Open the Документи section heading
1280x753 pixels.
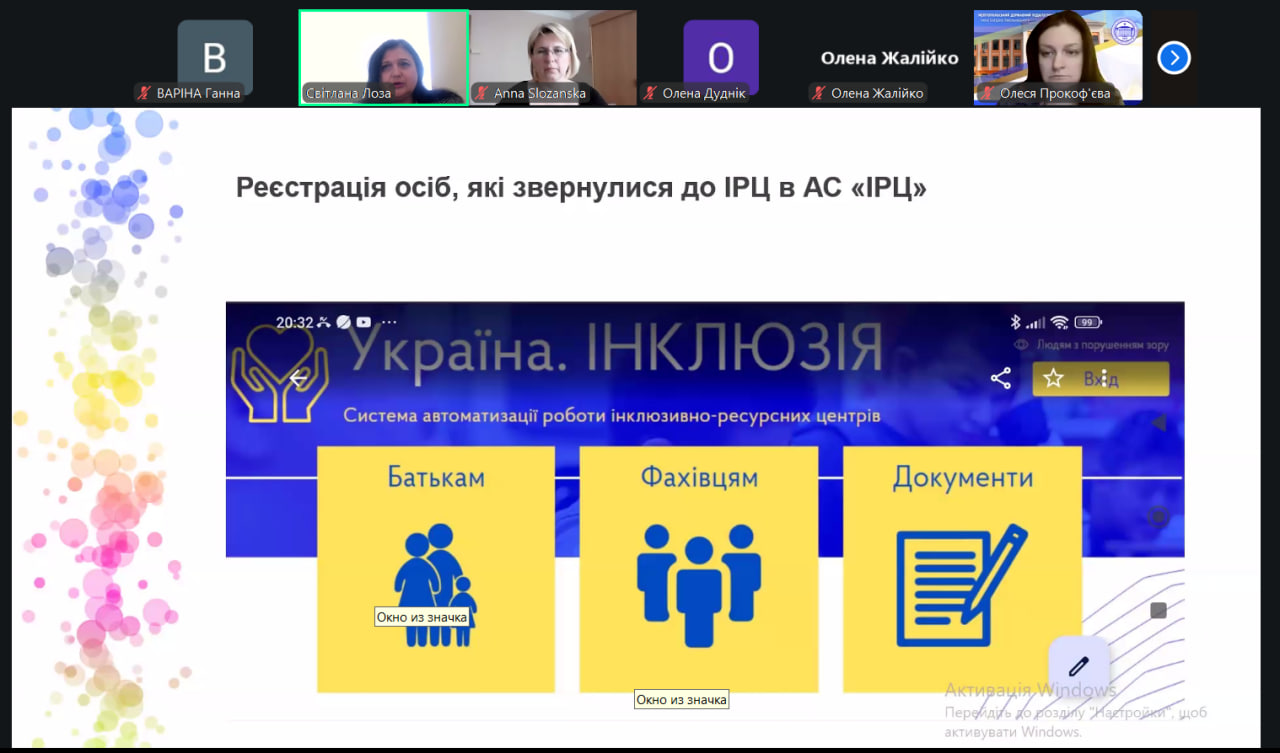coord(961,477)
